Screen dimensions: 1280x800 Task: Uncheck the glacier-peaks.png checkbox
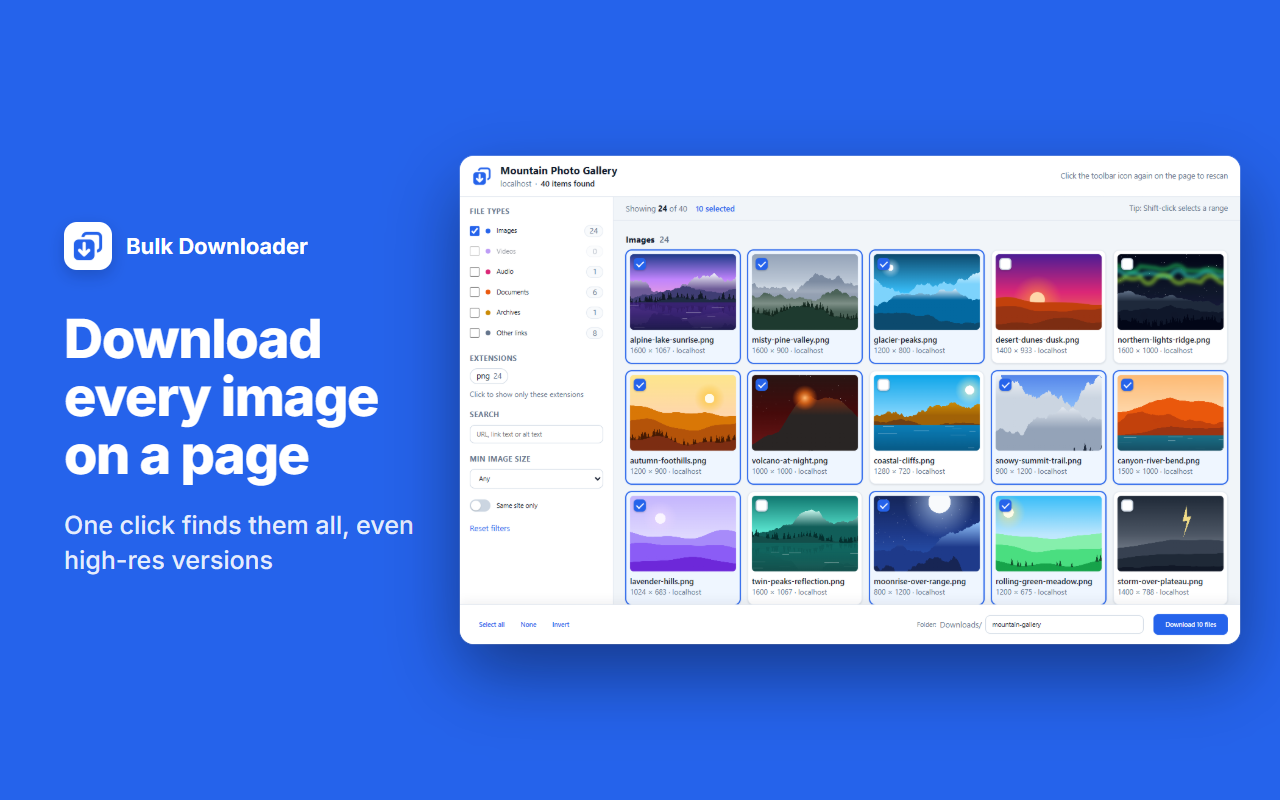(884, 264)
